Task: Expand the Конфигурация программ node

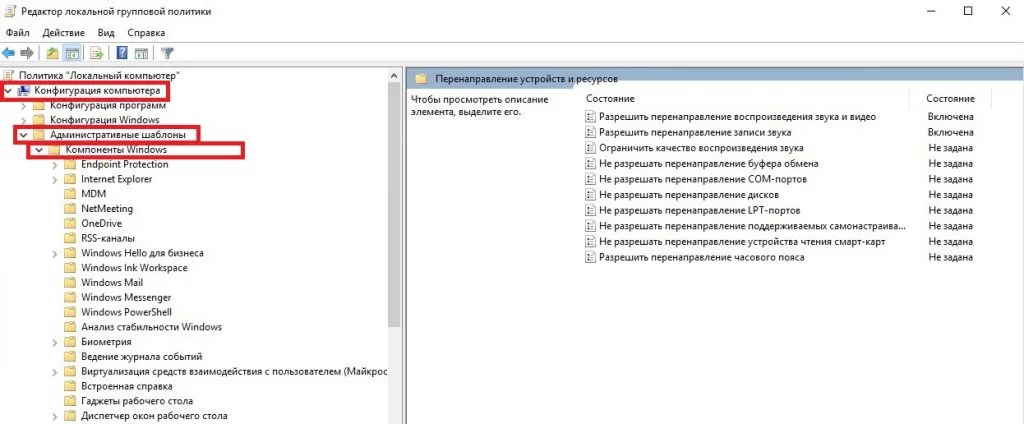Action: (x=24, y=105)
